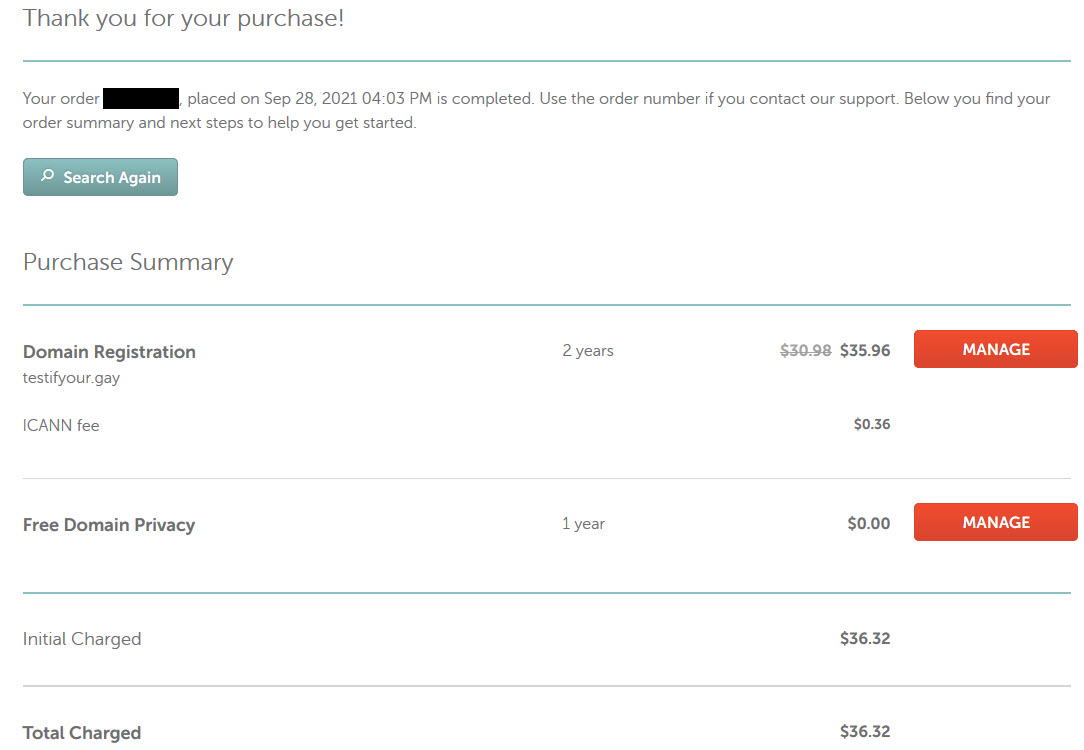The image size is (1084, 750).
Task: Click the testifyour.gay domain name
Action: tap(71, 378)
